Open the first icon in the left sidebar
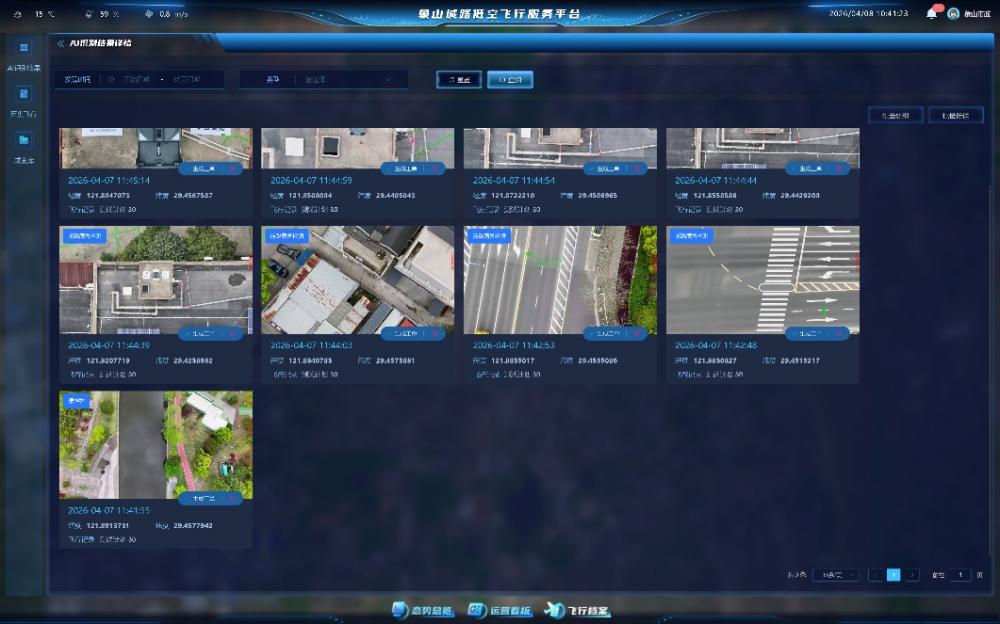The height and width of the screenshot is (624, 1000). point(24,48)
